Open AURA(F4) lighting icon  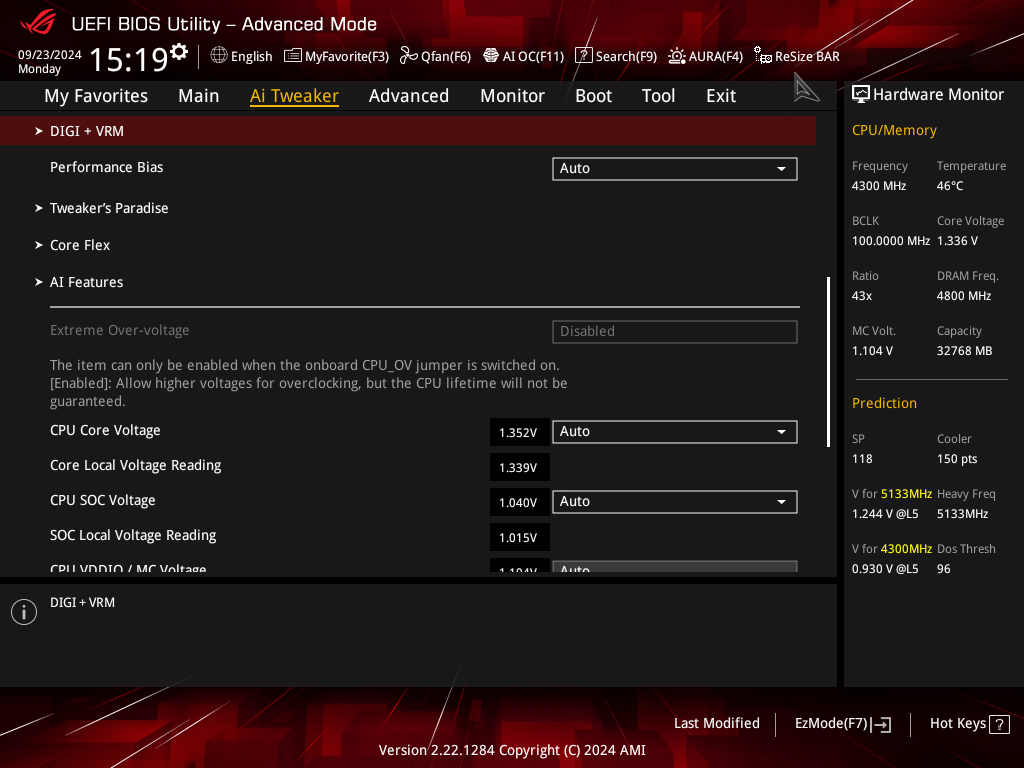(x=677, y=56)
